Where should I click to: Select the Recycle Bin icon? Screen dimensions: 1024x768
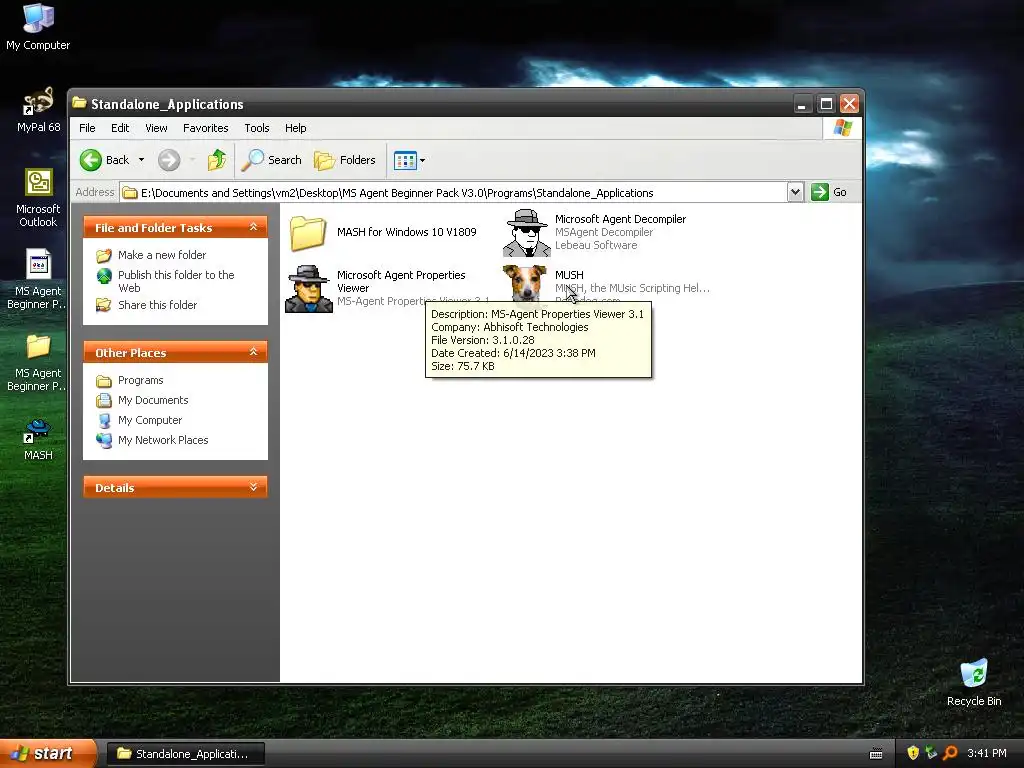(x=974, y=682)
